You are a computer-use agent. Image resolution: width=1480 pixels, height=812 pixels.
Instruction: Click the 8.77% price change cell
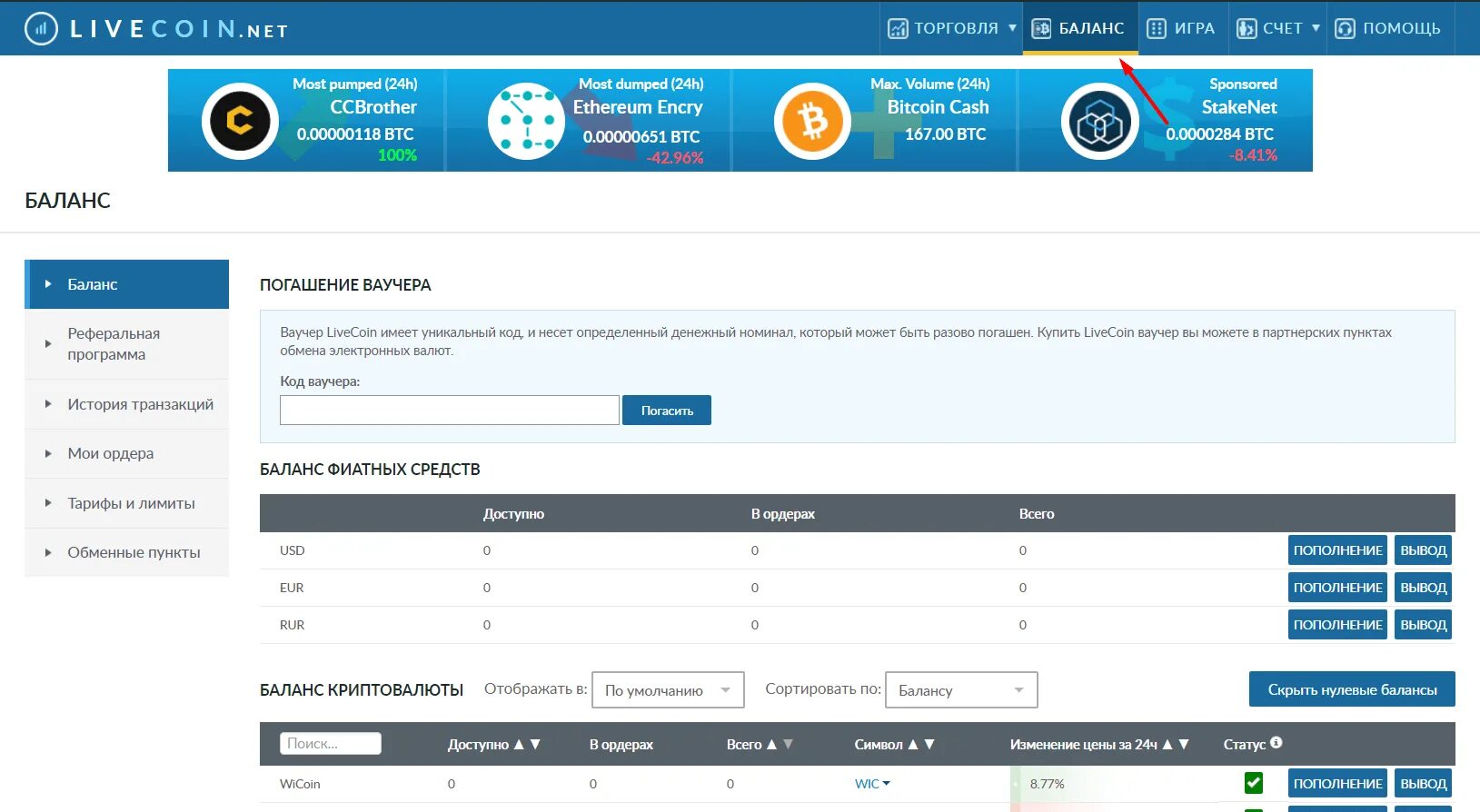tap(1048, 784)
